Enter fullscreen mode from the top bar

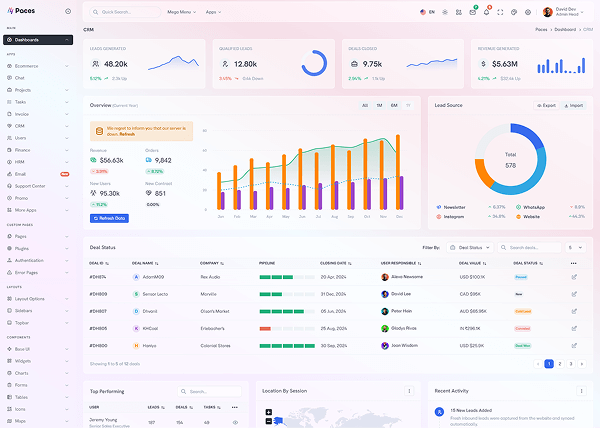(500, 12)
